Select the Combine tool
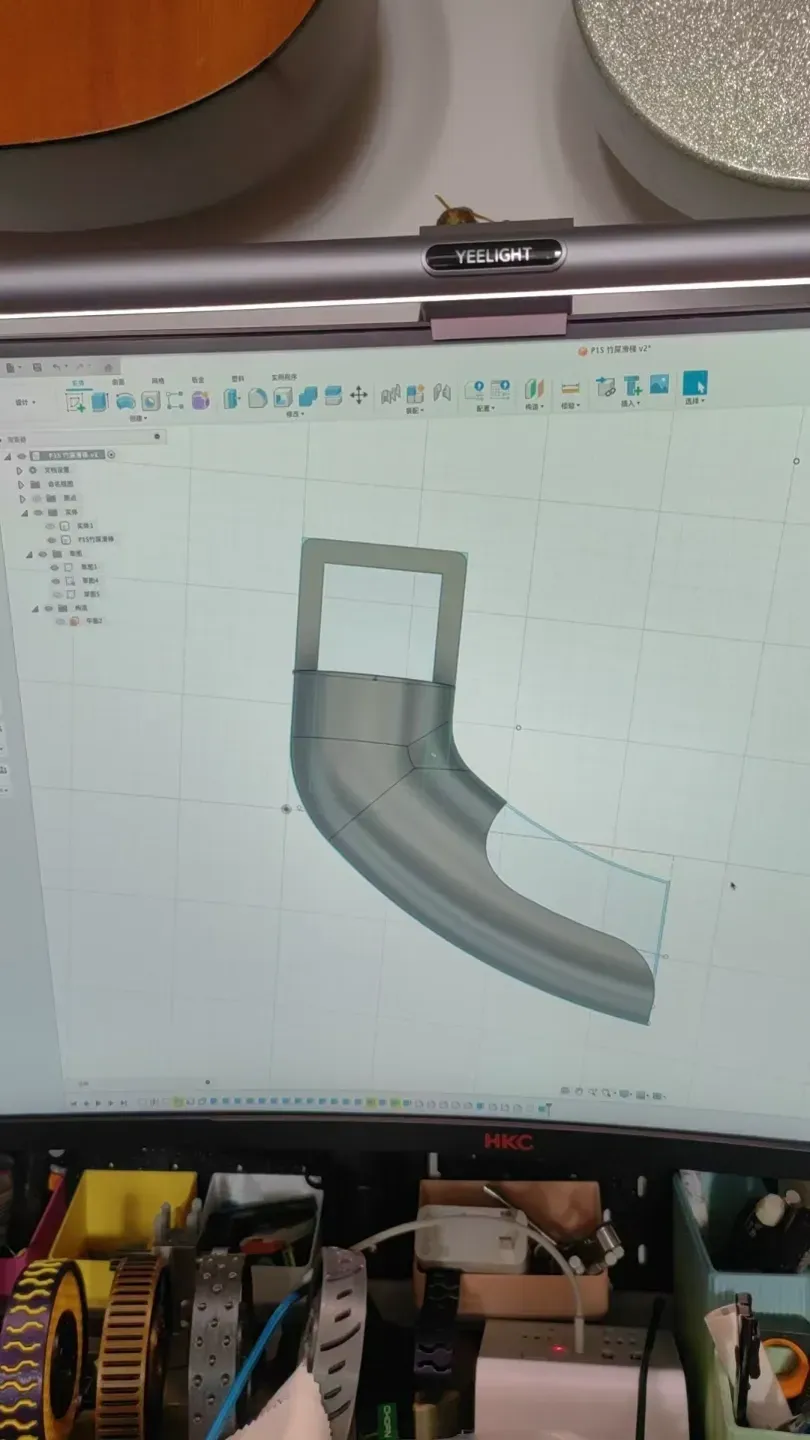The image size is (810, 1440). (x=308, y=396)
